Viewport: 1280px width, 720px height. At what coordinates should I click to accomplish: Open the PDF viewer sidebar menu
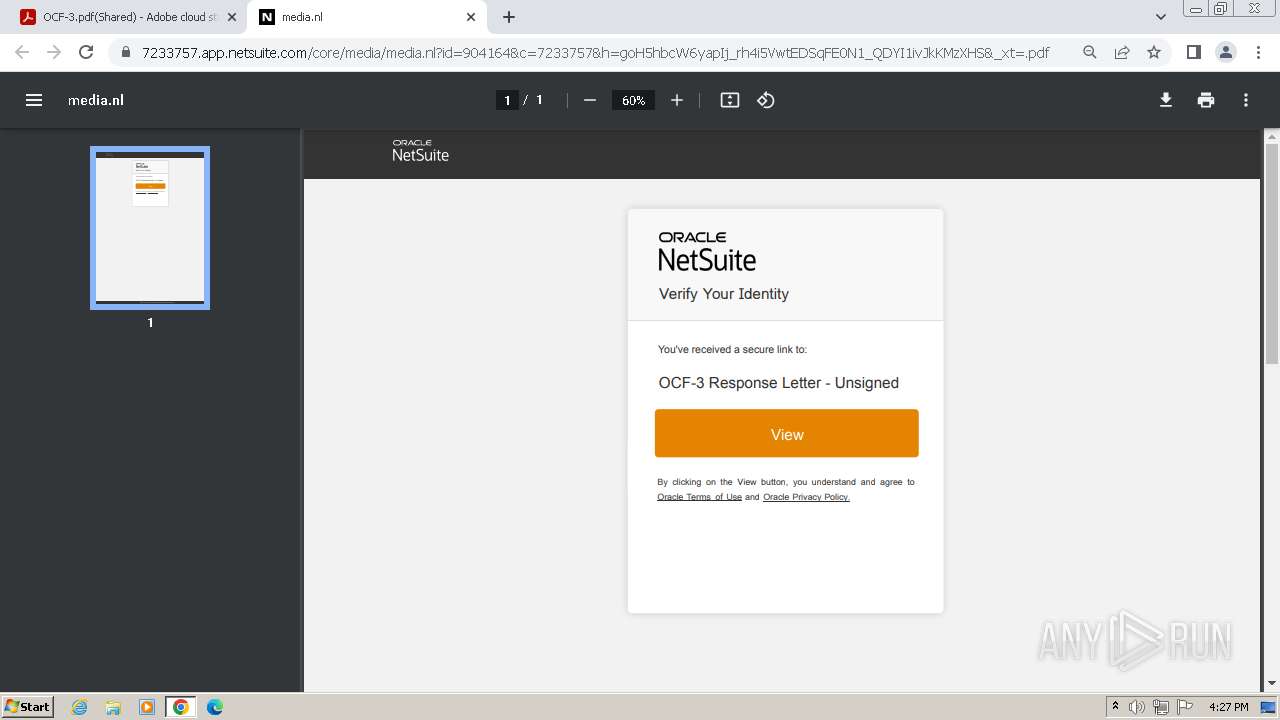[x=34, y=100]
